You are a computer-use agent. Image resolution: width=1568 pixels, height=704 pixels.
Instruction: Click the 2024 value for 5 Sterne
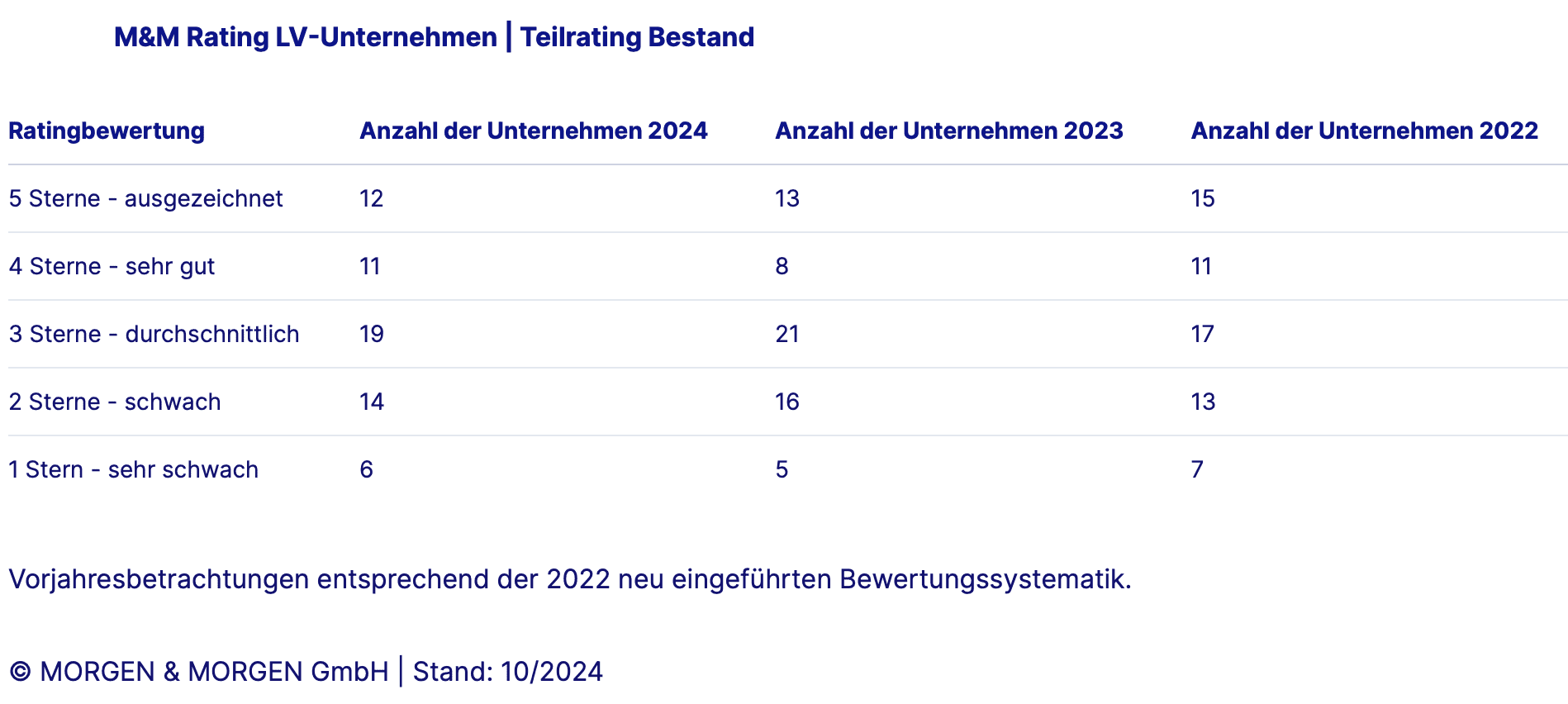[x=372, y=198]
